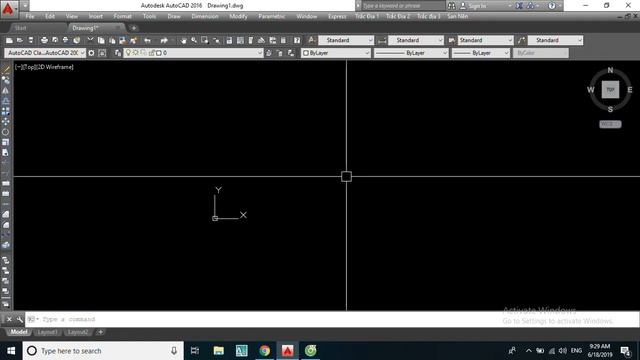The image size is (640, 360).
Task: Switch to the Start tab
Action: pos(20,28)
